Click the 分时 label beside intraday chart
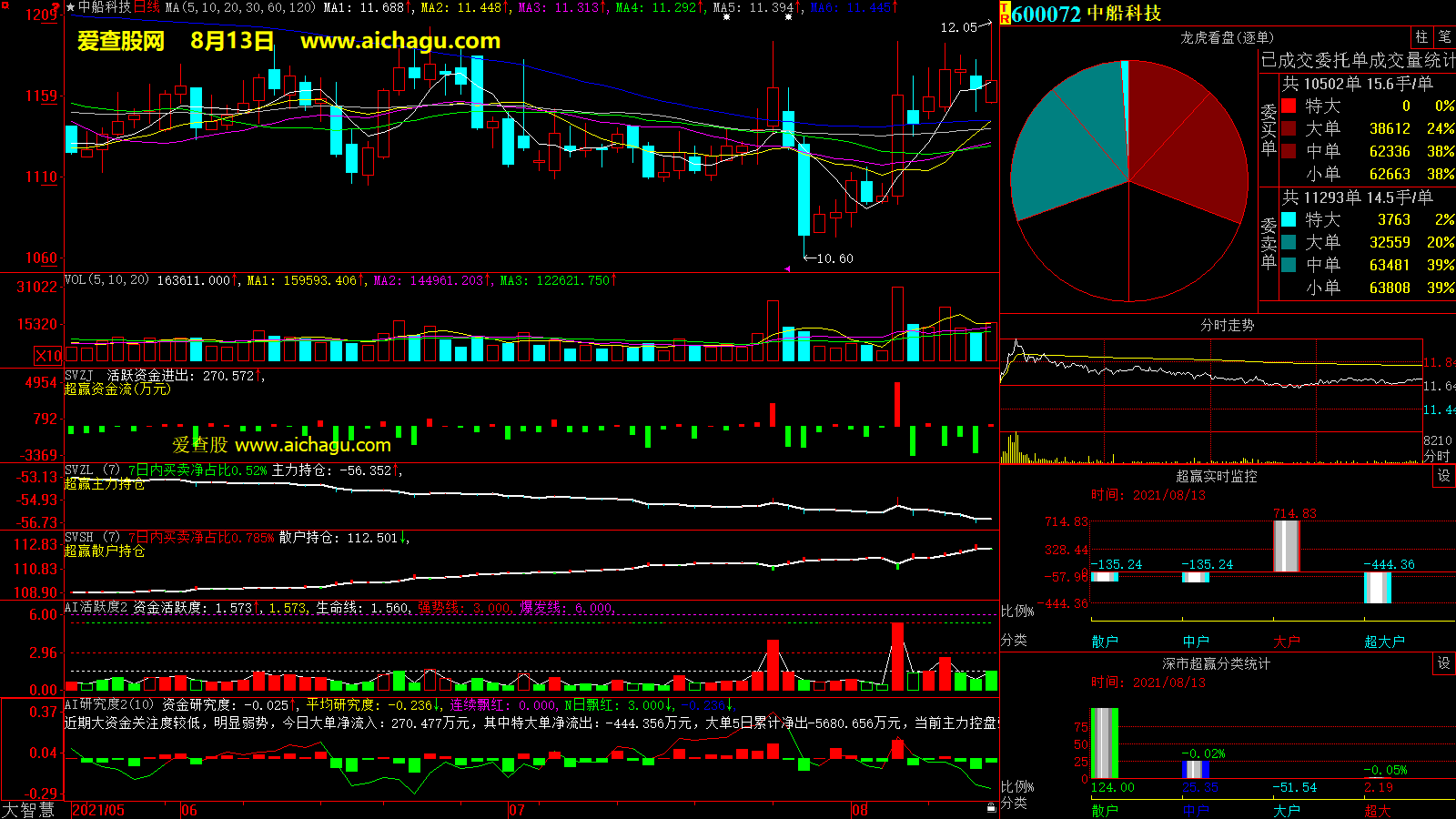Screen dimensions: 1456x819 click(1437, 456)
